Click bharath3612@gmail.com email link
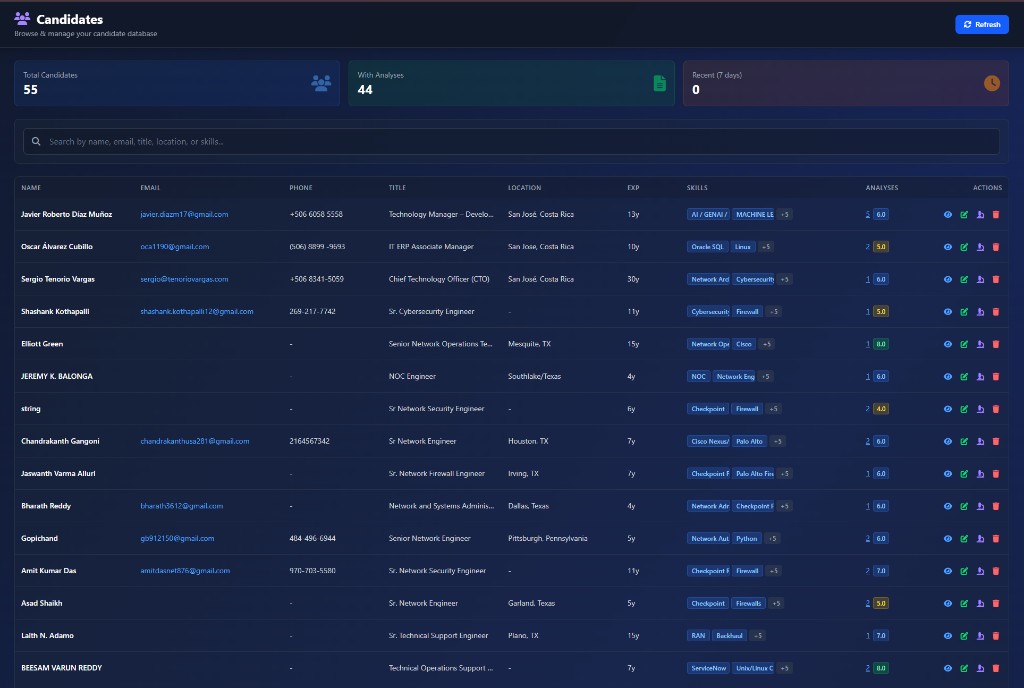The height and width of the screenshot is (688, 1024). [x=182, y=506]
